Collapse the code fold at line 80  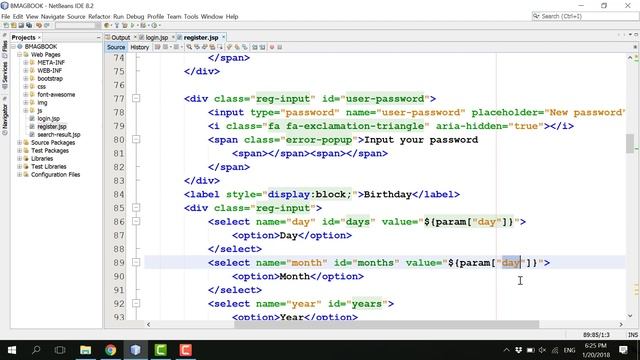136,140
